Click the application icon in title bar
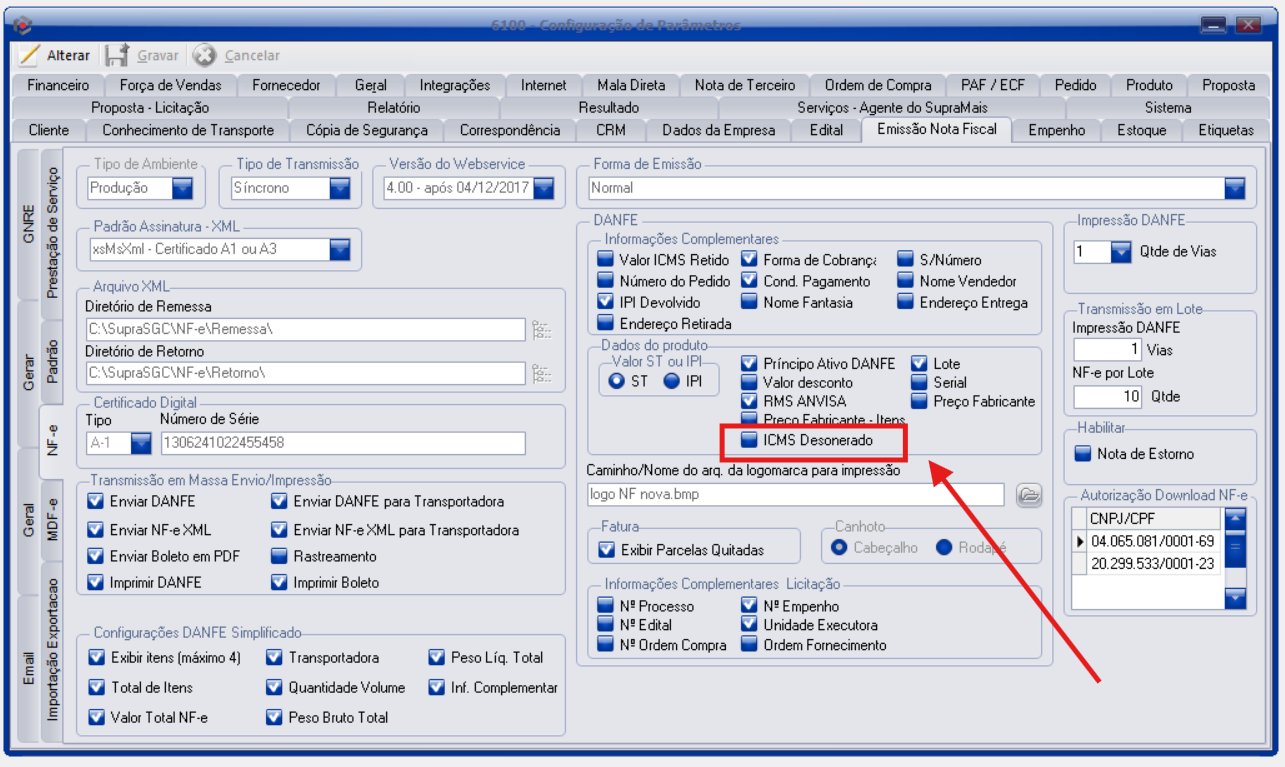Image resolution: width=1285 pixels, height=767 pixels. (22, 25)
